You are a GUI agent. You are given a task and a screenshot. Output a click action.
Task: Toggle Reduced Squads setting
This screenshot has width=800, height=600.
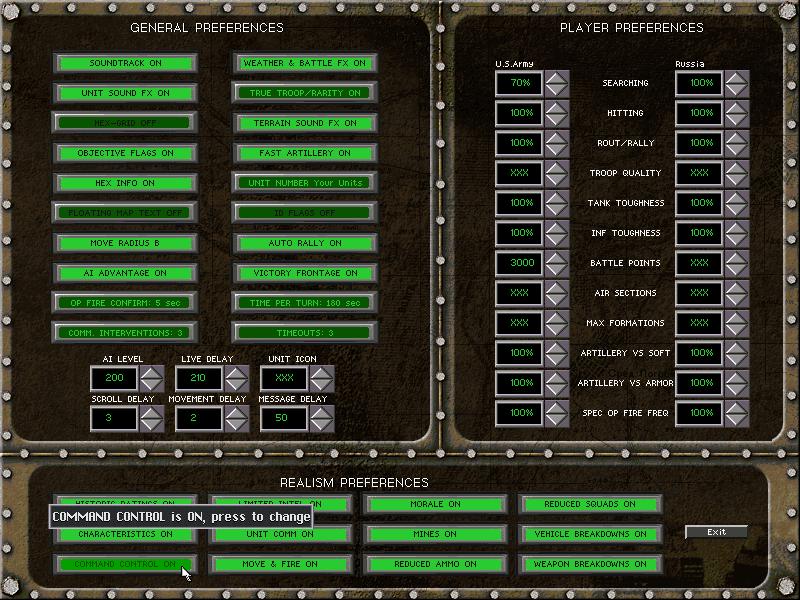[x=590, y=504]
